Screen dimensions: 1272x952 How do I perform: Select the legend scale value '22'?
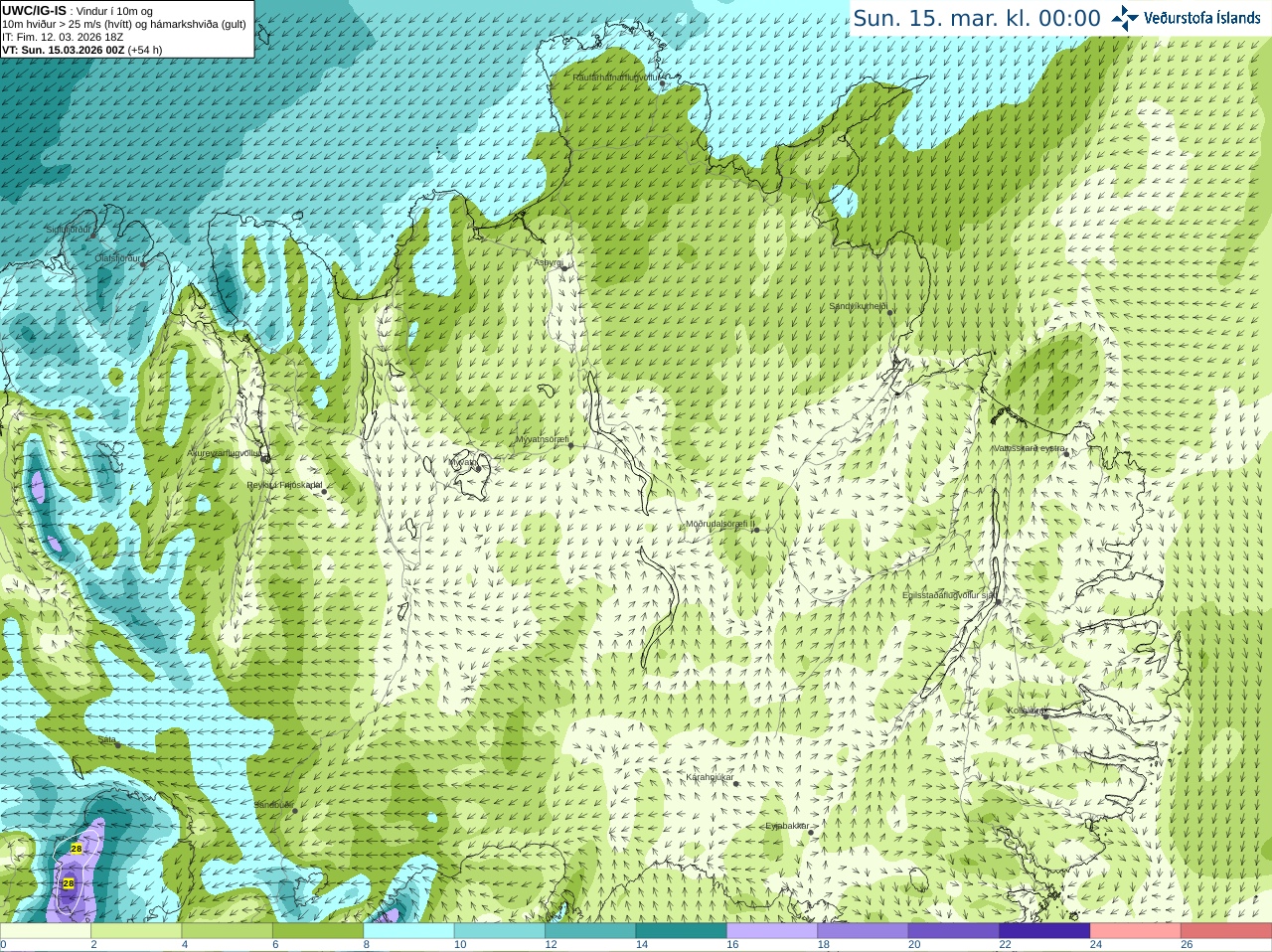coord(1006,945)
